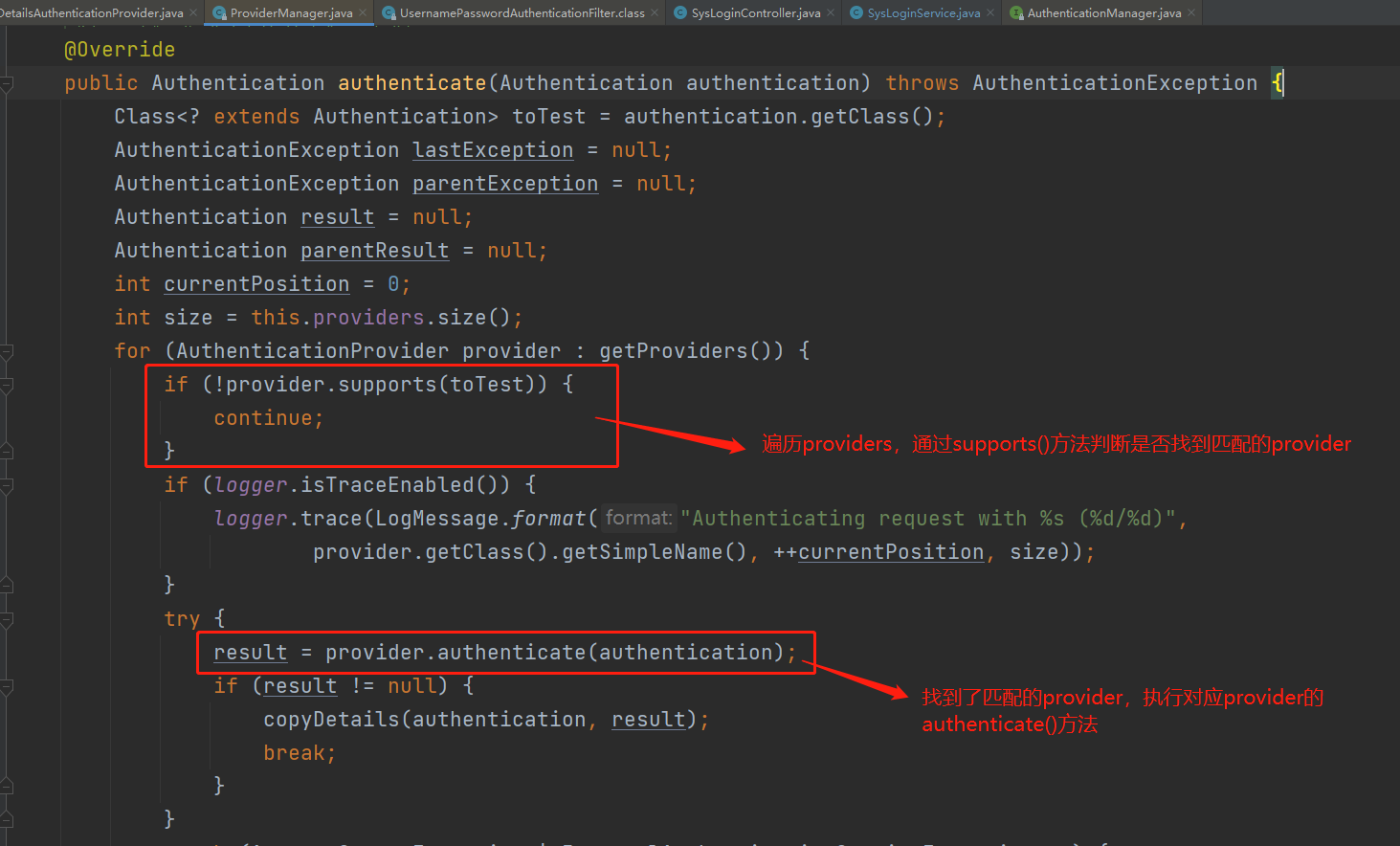
Task: Click the parentResult variable declaration
Action: pyautogui.click(x=375, y=251)
